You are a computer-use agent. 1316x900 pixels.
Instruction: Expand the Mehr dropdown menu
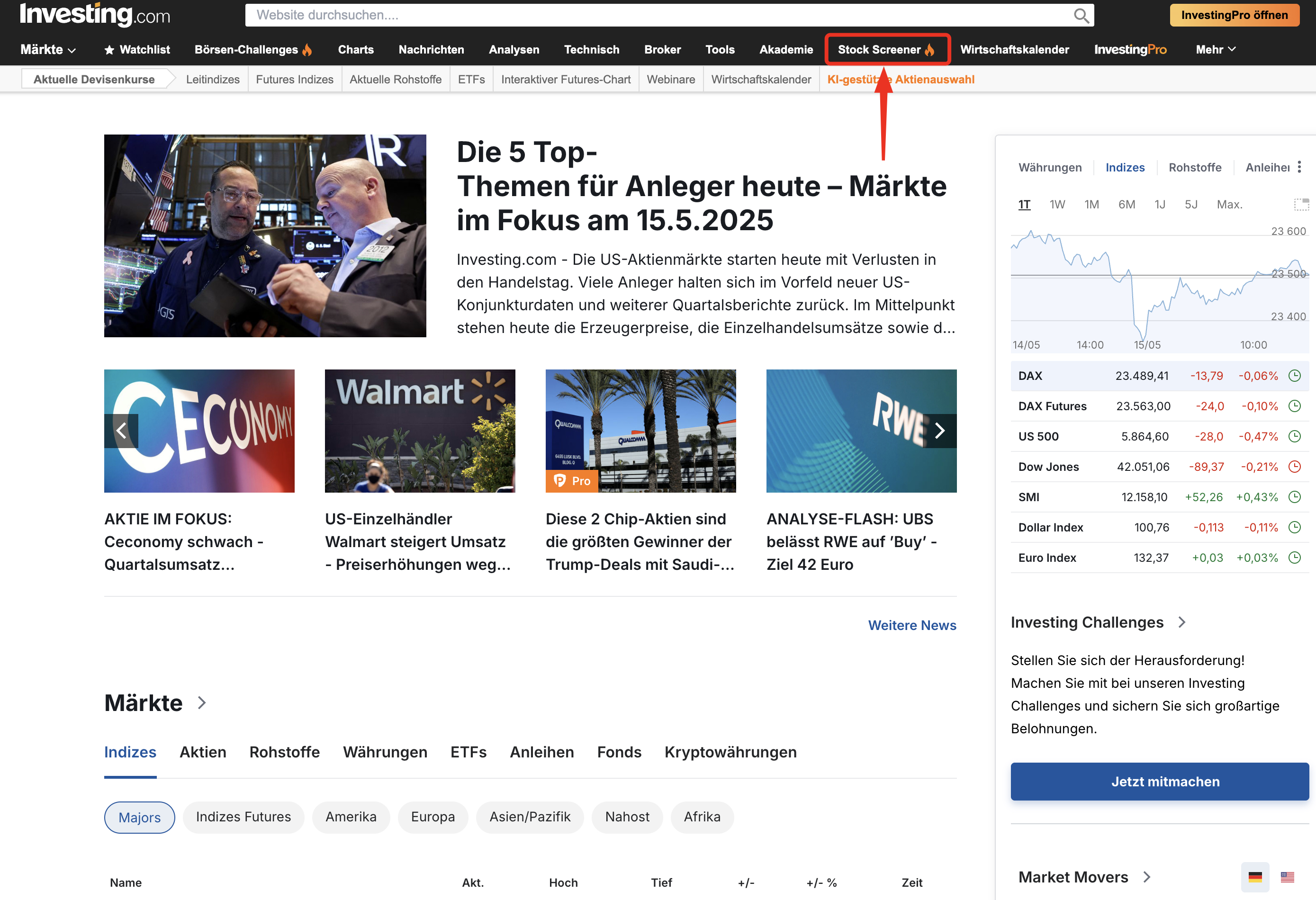pyautogui.click(x=1215, y=50)
